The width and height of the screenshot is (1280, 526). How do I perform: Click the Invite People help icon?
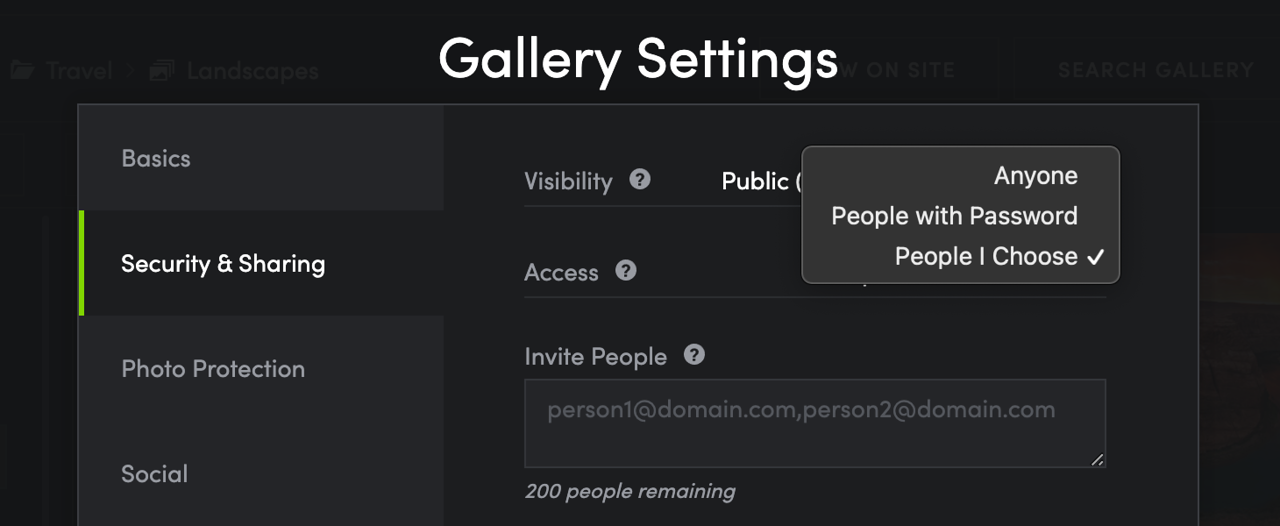point(694,355)
